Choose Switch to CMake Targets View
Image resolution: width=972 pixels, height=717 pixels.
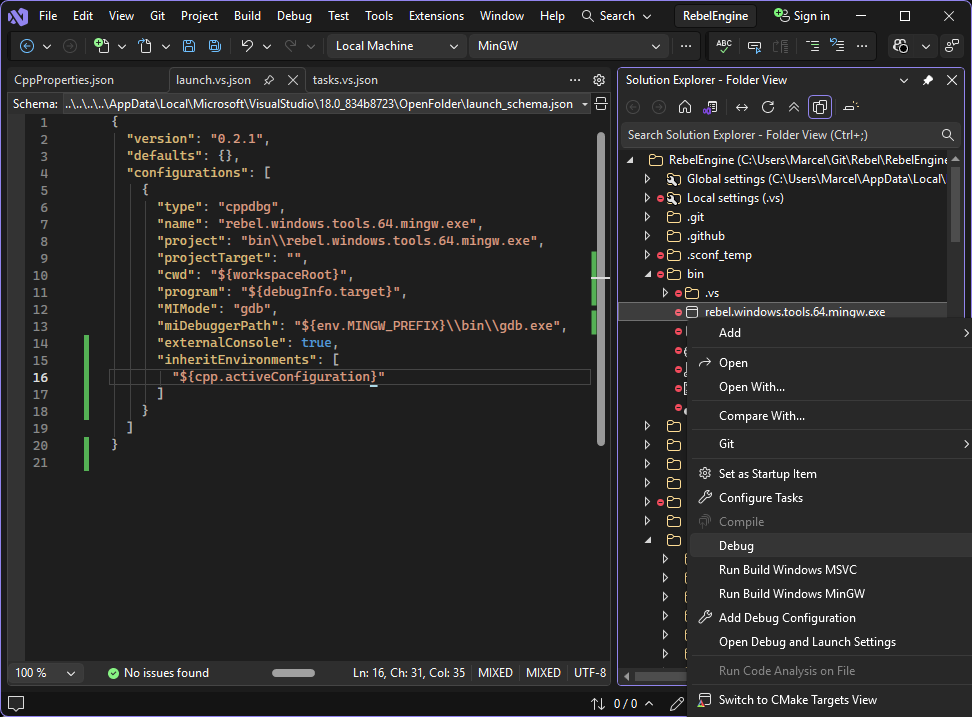point(831,700)
